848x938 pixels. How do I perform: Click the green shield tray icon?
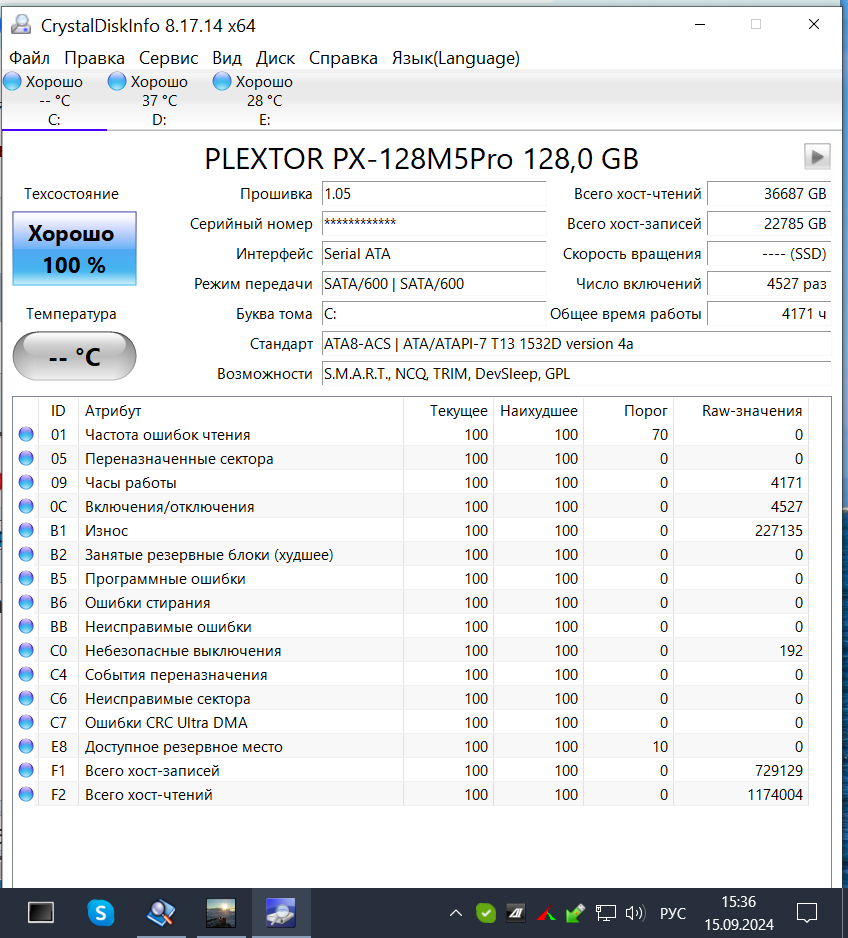(x=486, y=913)
